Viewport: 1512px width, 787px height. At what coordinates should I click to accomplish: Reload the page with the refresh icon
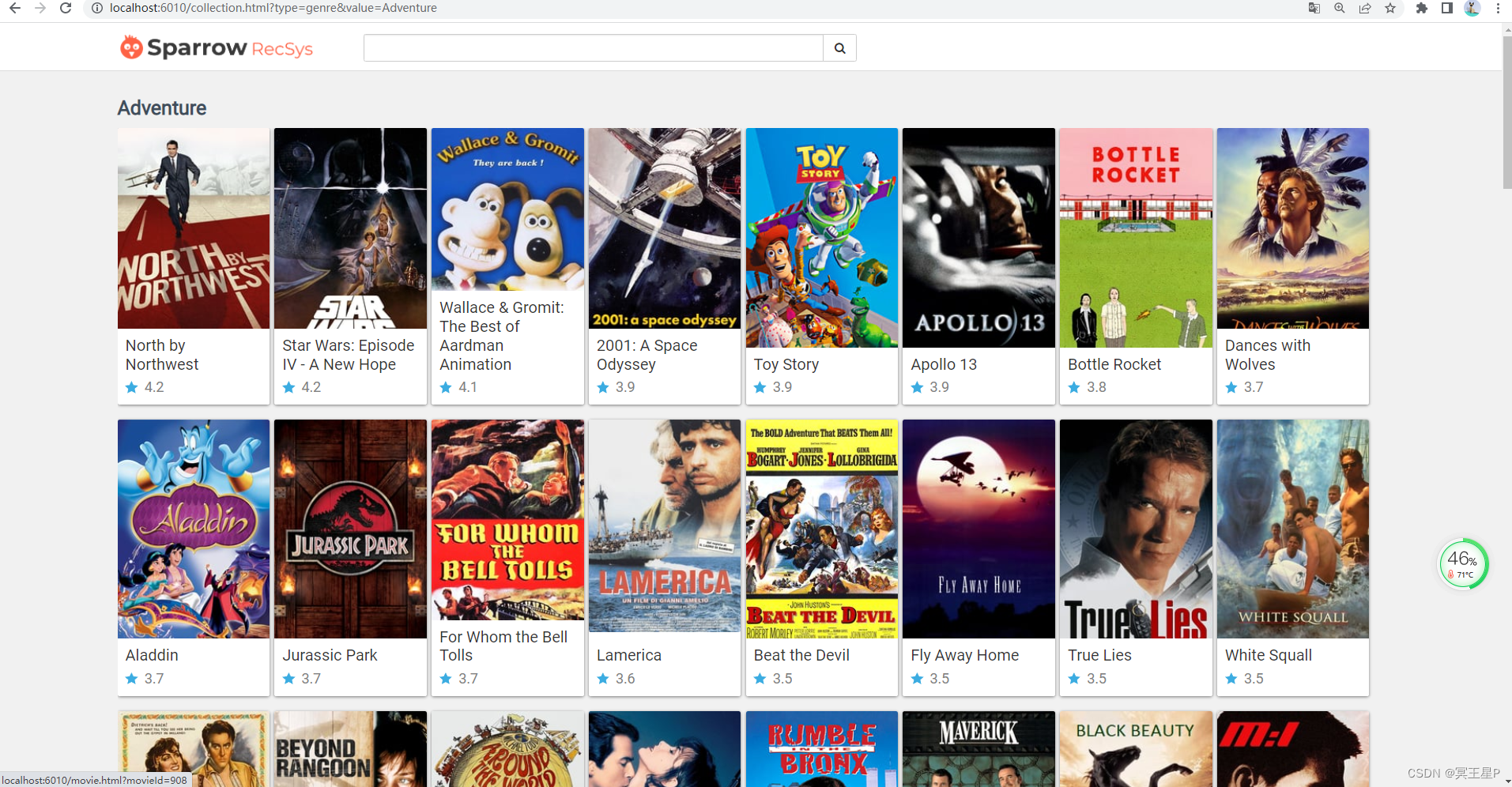(66, 8)
